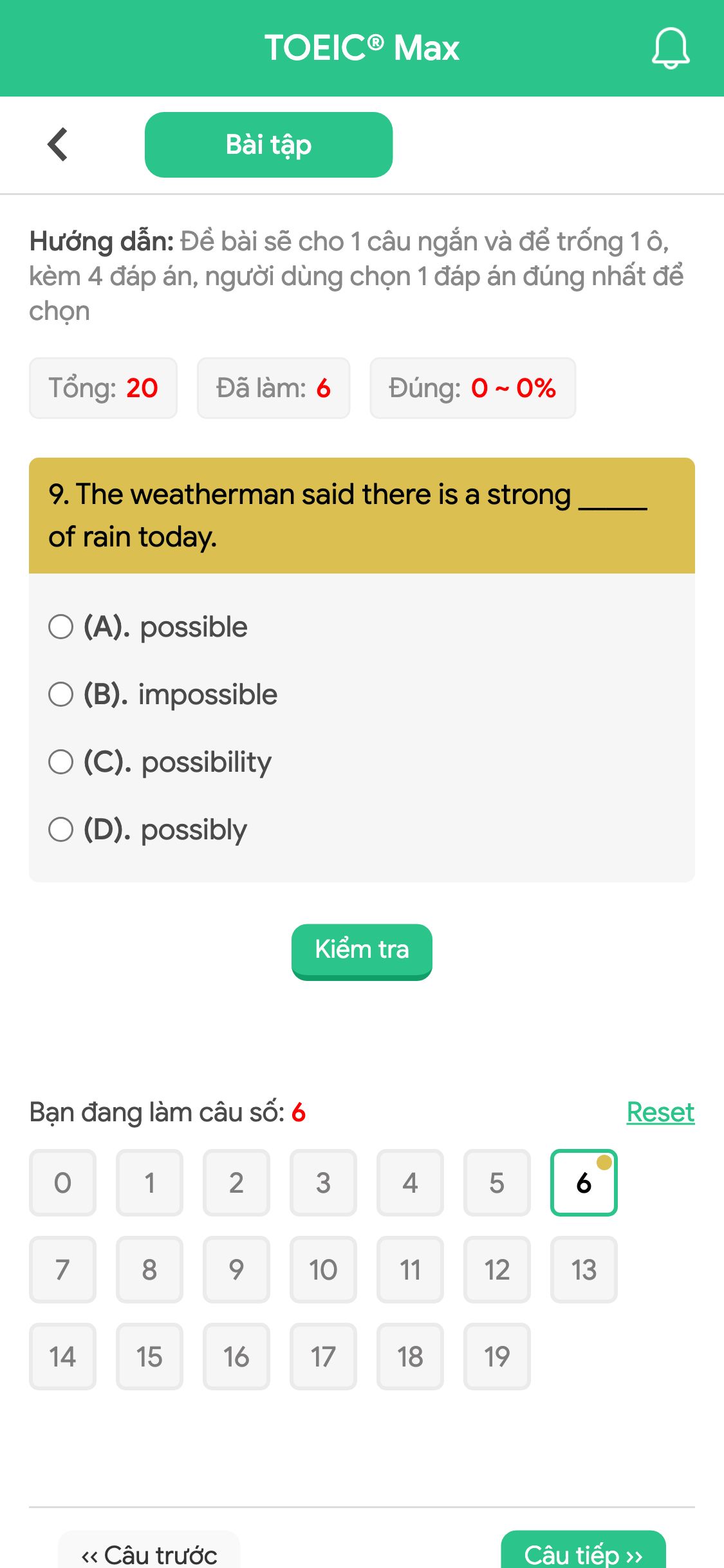Screen dimensions: 724x1568
Task: Click the Đúng: 0 ~ 0% stat
Action: coord(472,387)
